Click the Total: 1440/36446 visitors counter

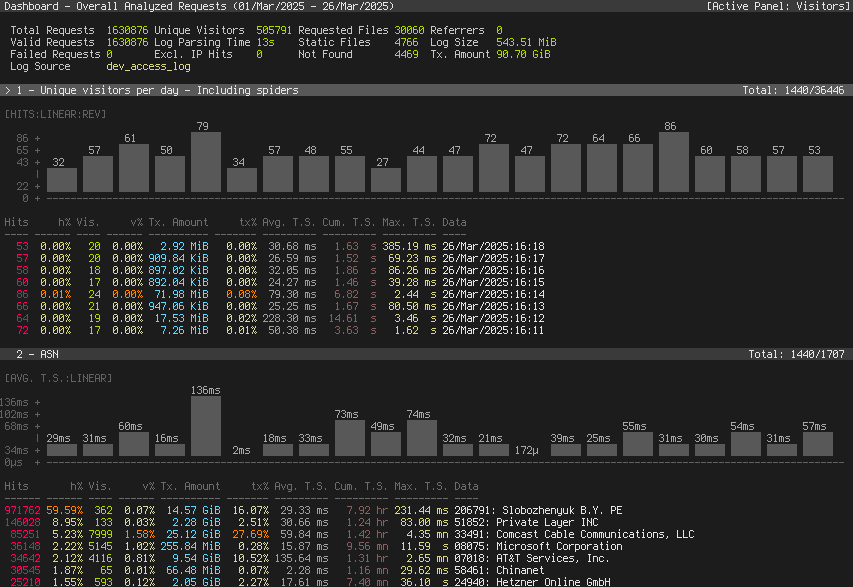(793, 90)
